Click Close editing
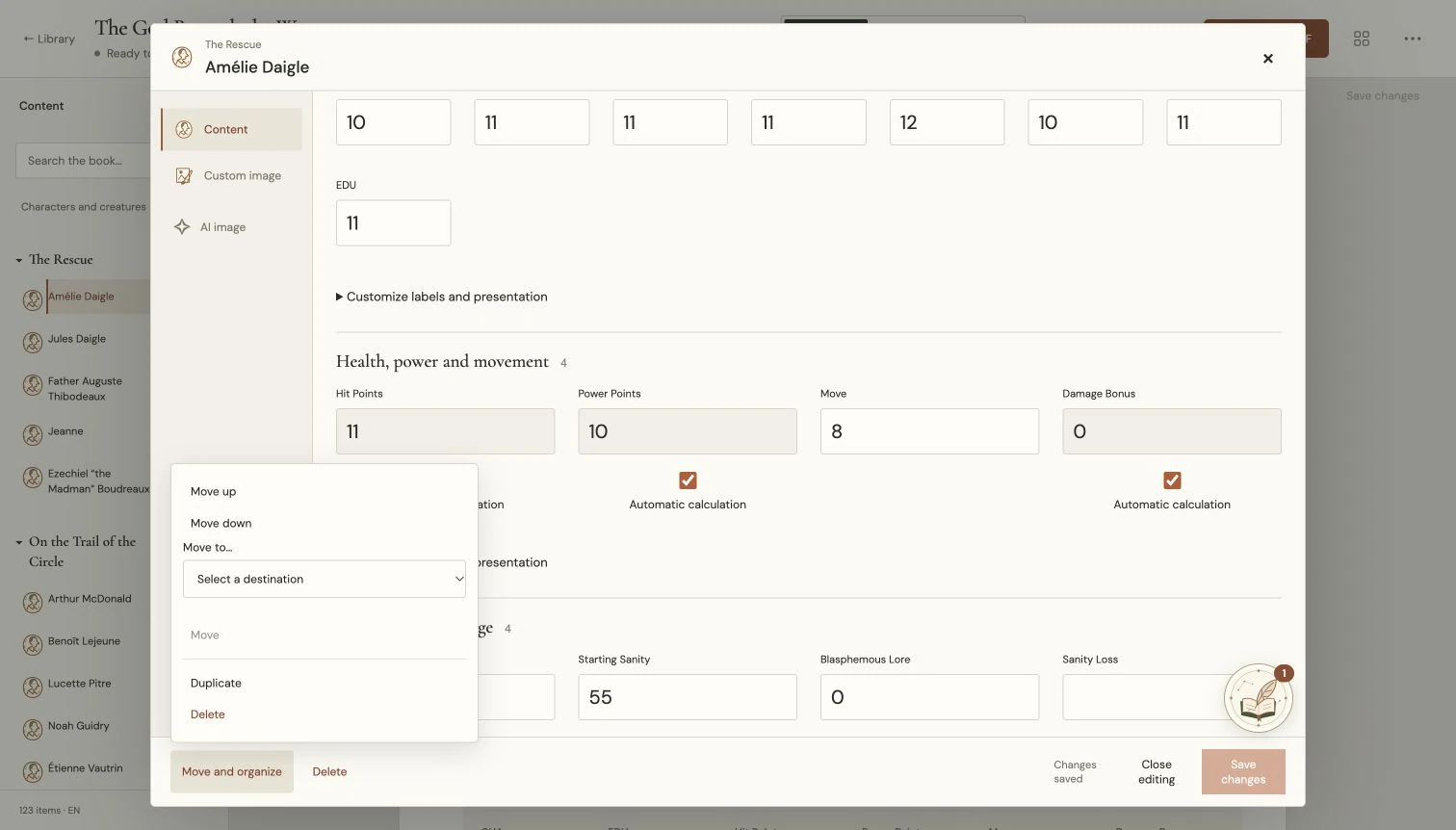 pyautogui.click(x=1157, y=772)
